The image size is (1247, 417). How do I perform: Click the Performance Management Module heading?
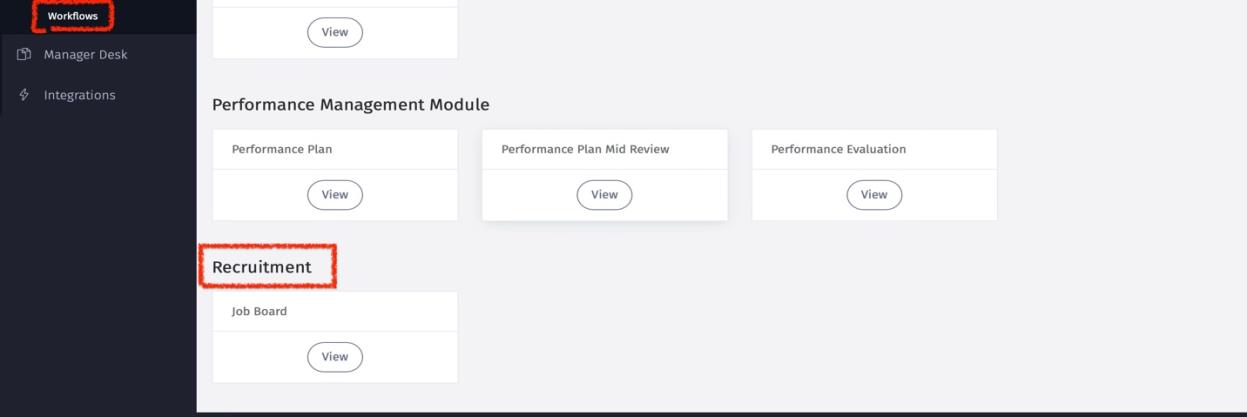tap(350, 104)
